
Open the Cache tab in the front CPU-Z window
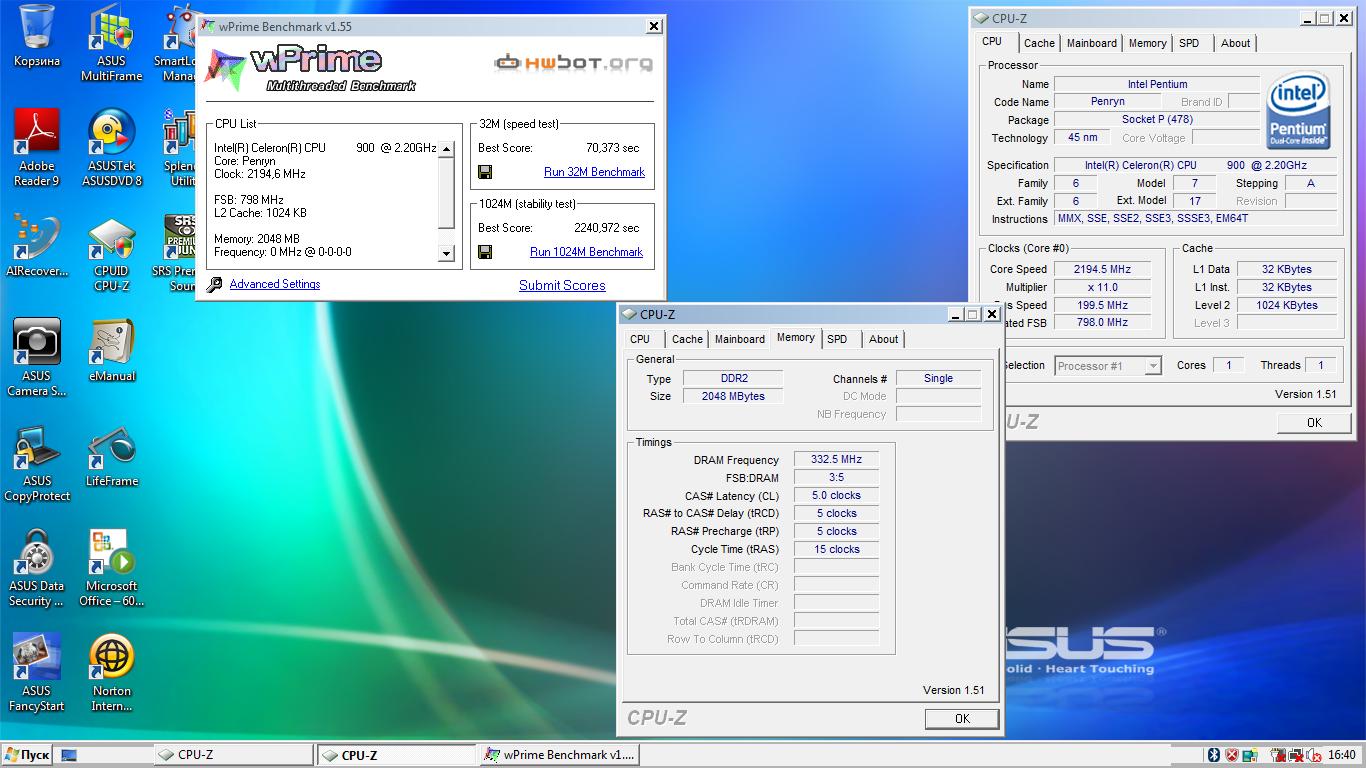[x=687, y=339]
